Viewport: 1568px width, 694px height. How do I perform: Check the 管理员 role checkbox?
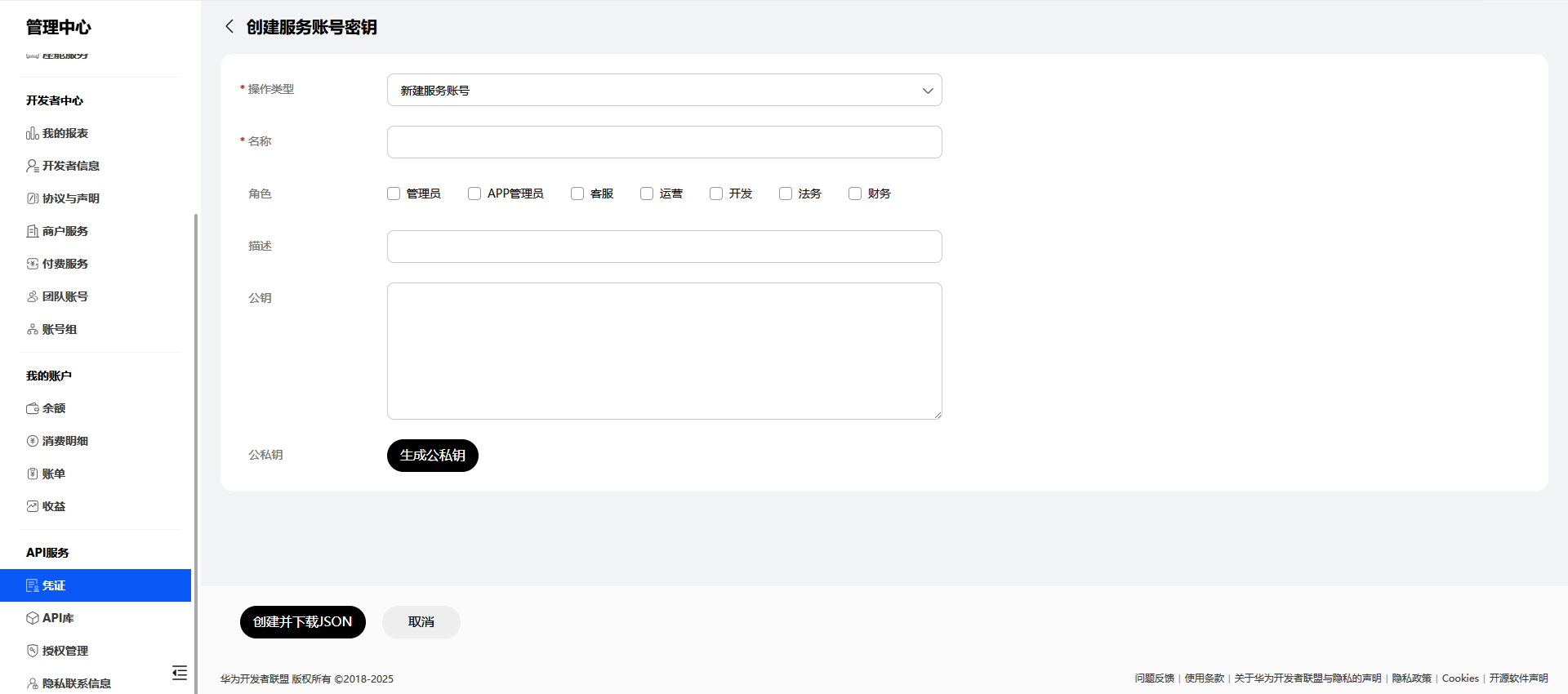point(394,194)
